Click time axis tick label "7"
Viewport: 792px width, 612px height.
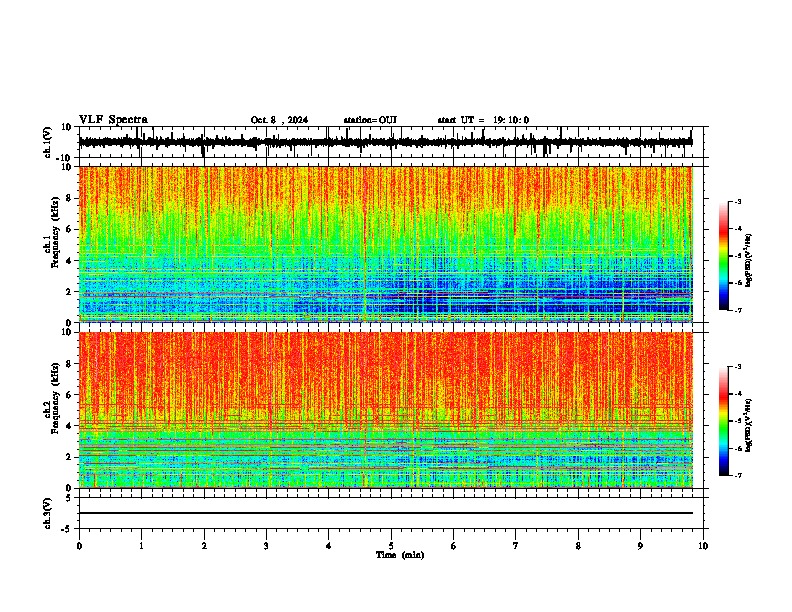coord(516,546)
